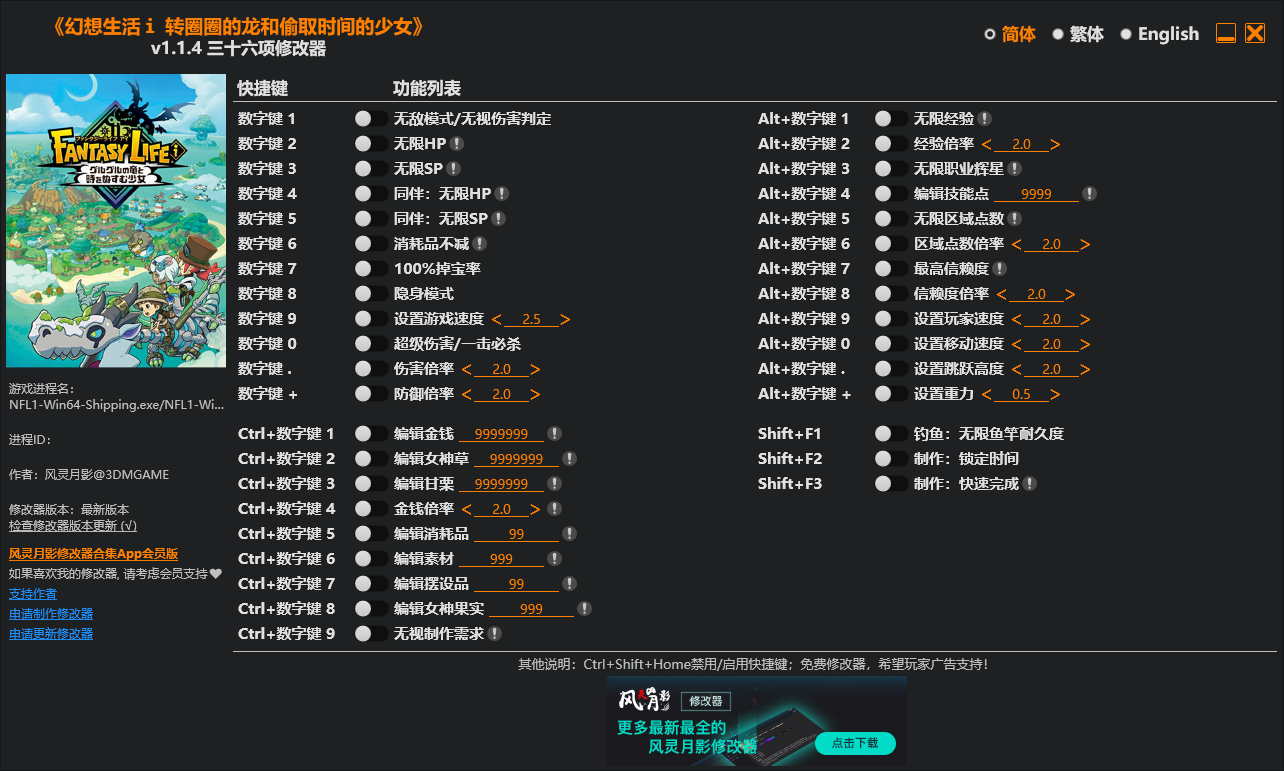Click 编辑技能点 value field 9999

click(x=1037, y=194)
